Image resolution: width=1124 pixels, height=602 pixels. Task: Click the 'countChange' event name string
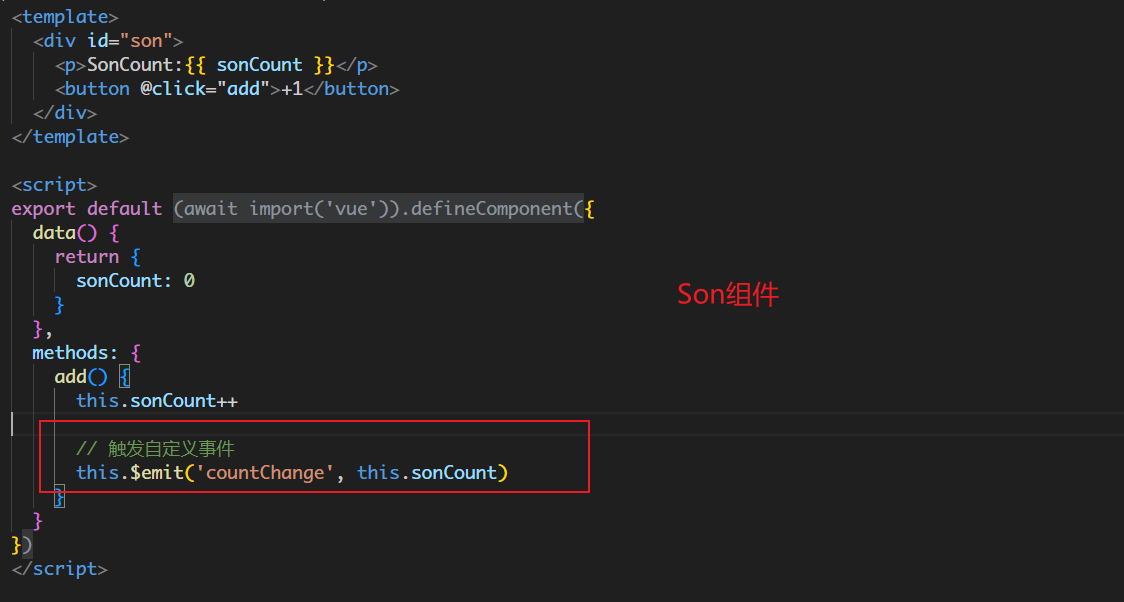pos(271,473)
